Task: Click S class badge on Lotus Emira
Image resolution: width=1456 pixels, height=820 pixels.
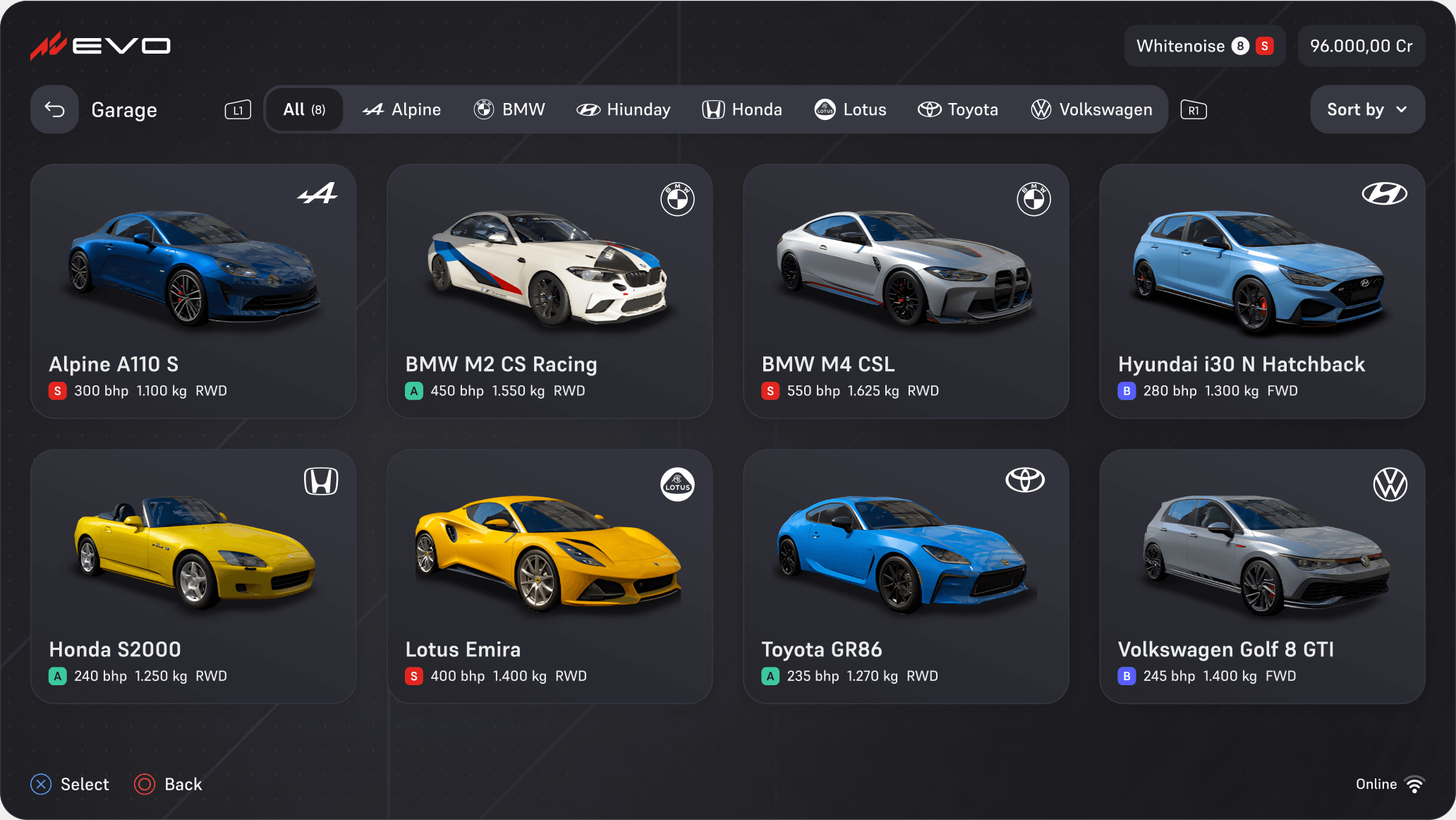Action: coord(414,676)
